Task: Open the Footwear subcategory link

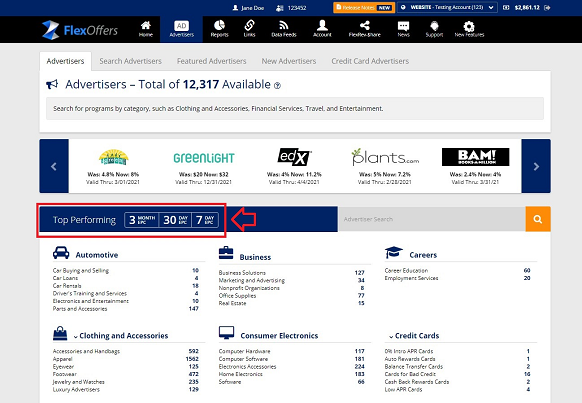Action: 65,374
